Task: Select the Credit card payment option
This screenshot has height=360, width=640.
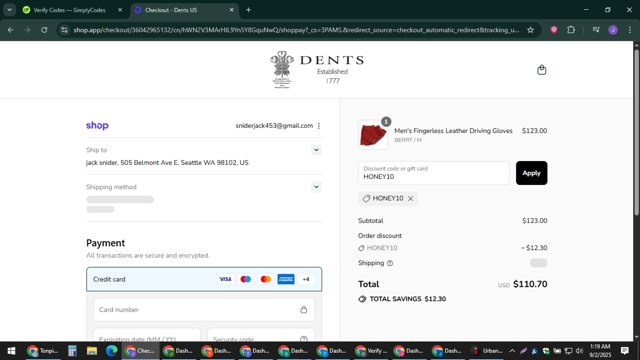Action: point(204,279)
